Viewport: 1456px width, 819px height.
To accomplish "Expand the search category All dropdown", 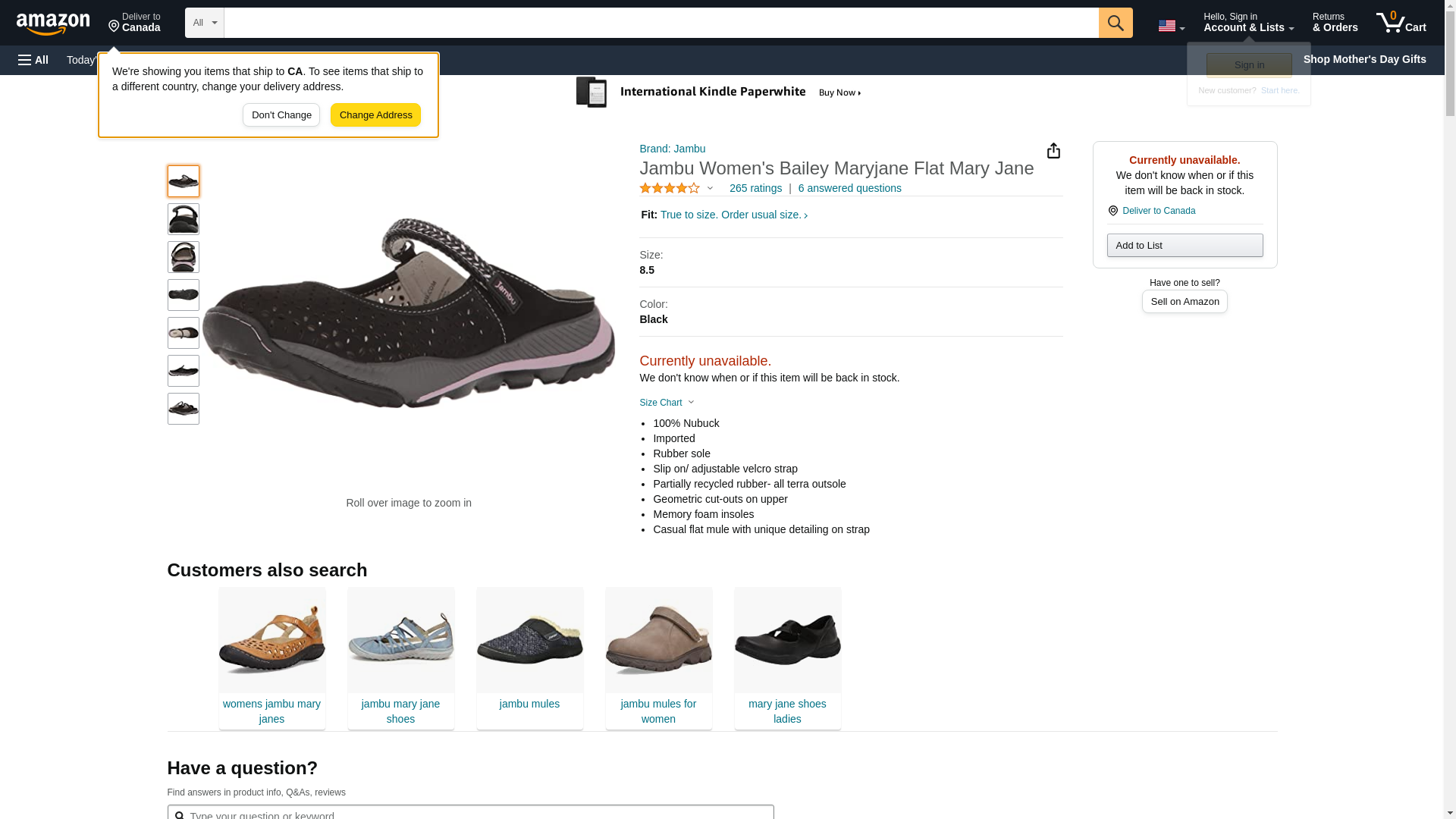I will (204, 23).
